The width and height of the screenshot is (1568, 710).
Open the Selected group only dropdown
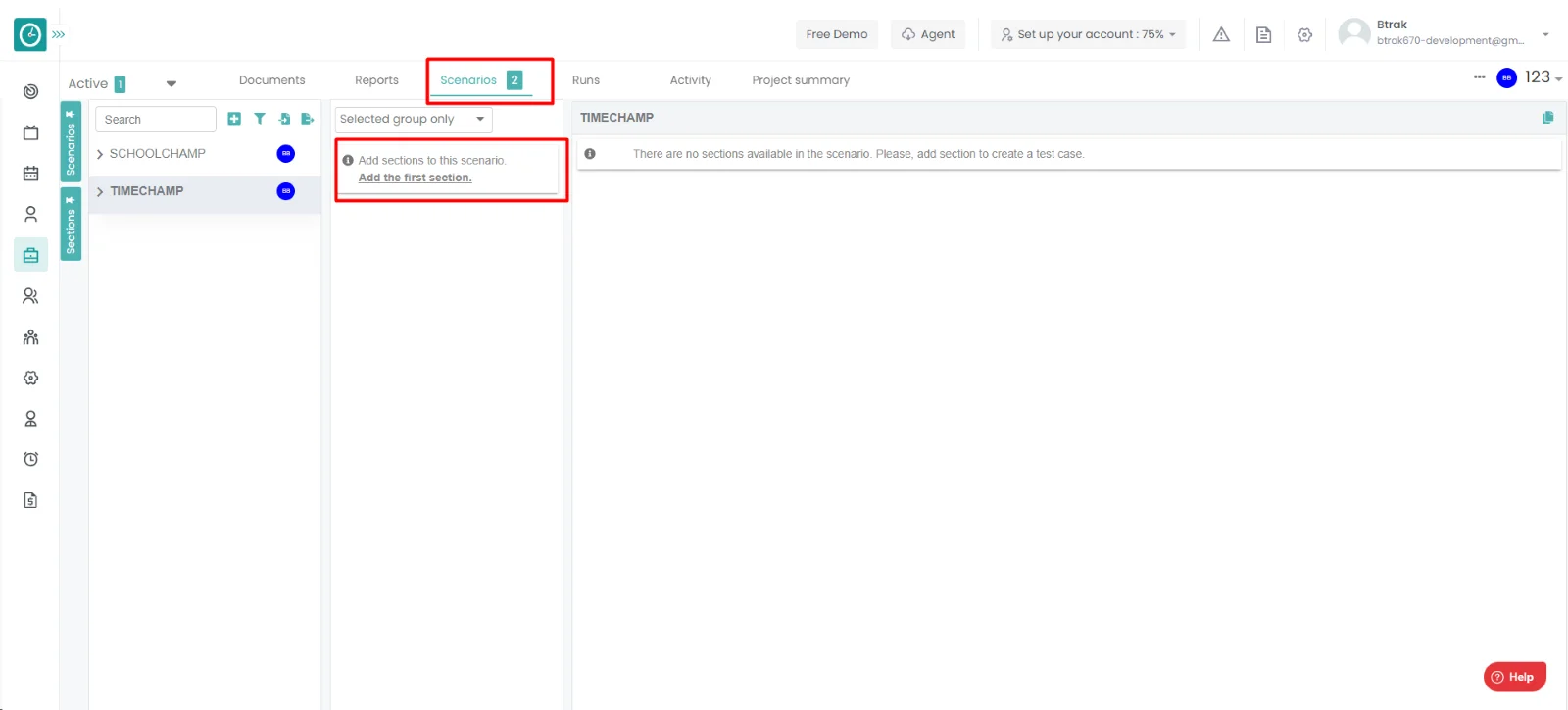click(413, 119)
